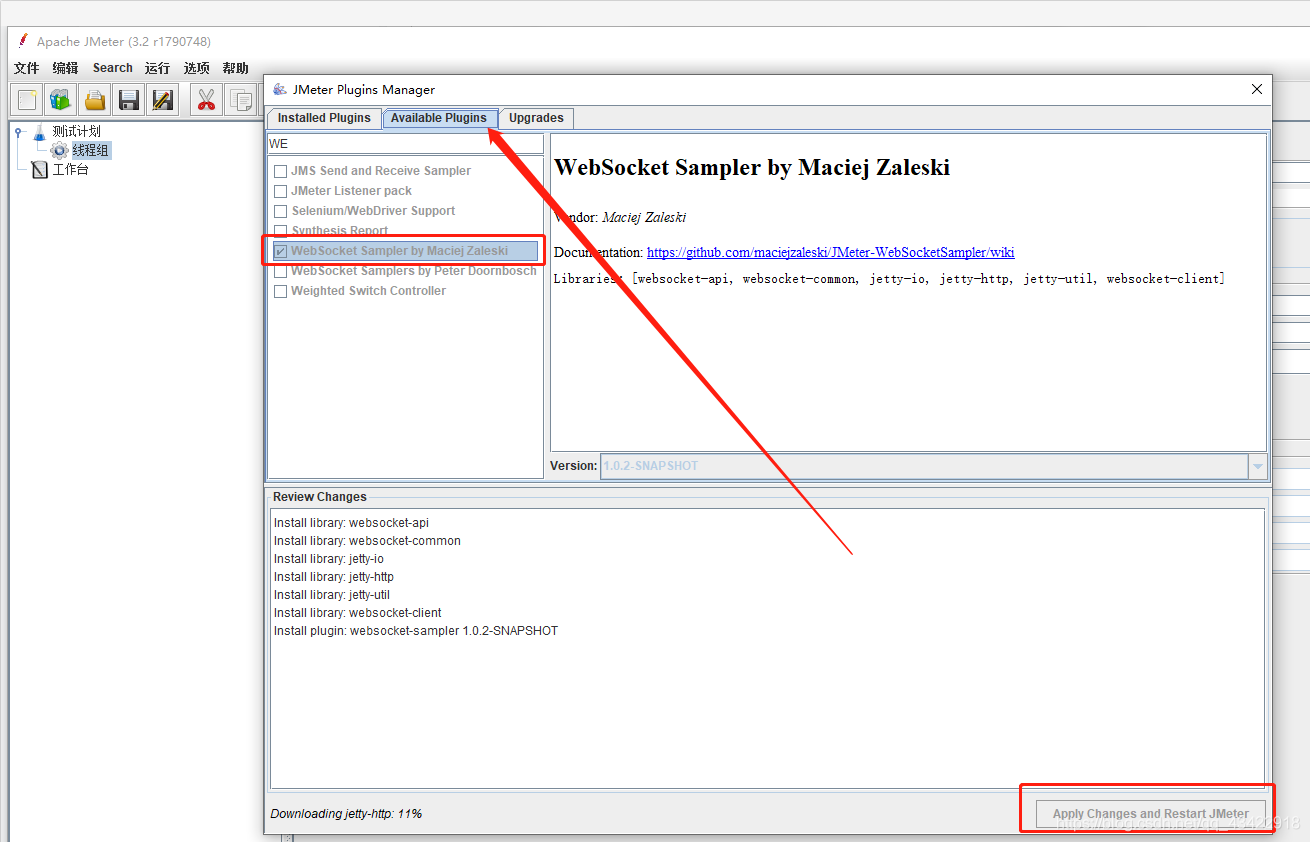Select Selenium/WebDriver Support label
1310x842 pixels.
[x=373, y=211]
